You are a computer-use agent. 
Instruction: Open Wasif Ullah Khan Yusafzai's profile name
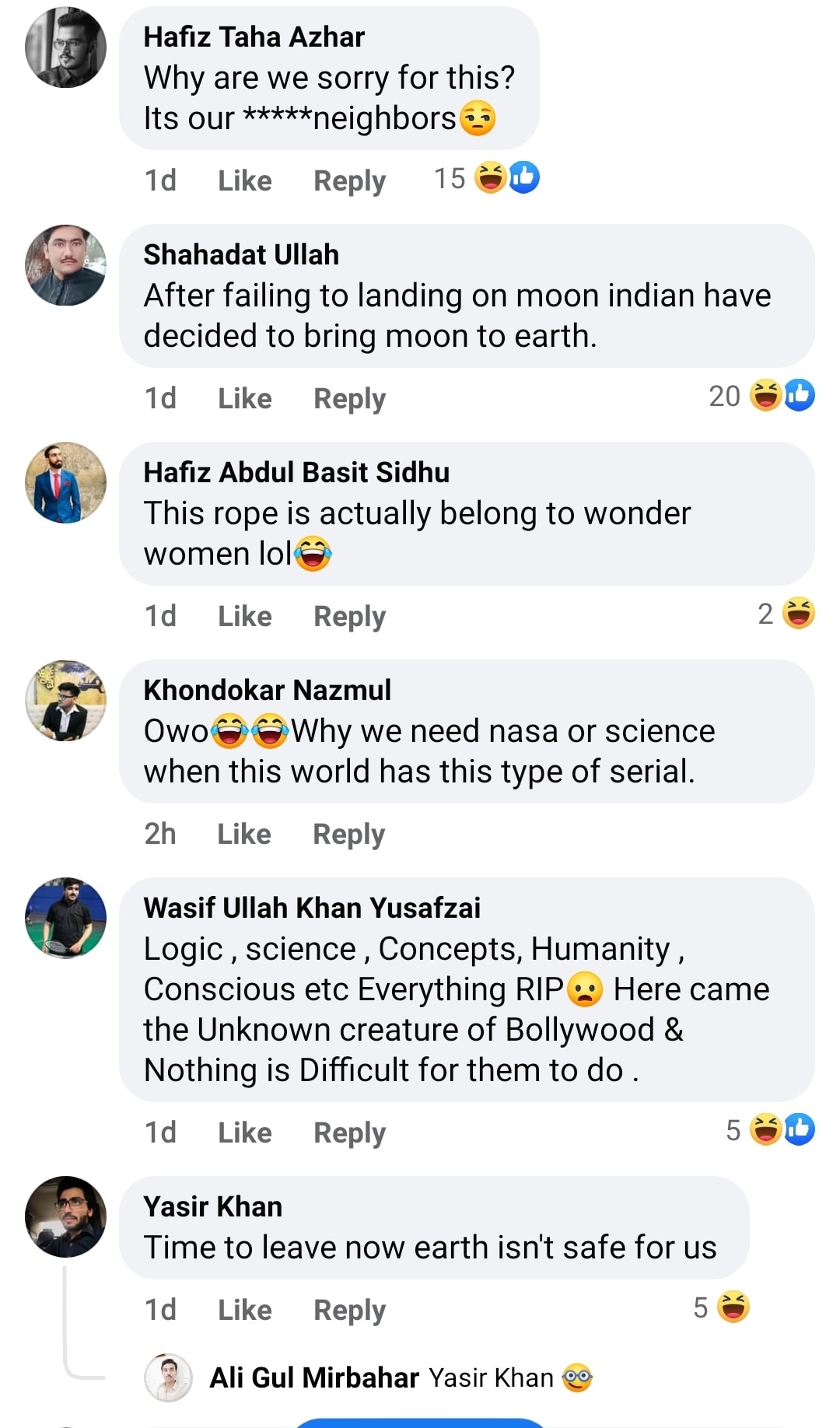coord(312,908)
